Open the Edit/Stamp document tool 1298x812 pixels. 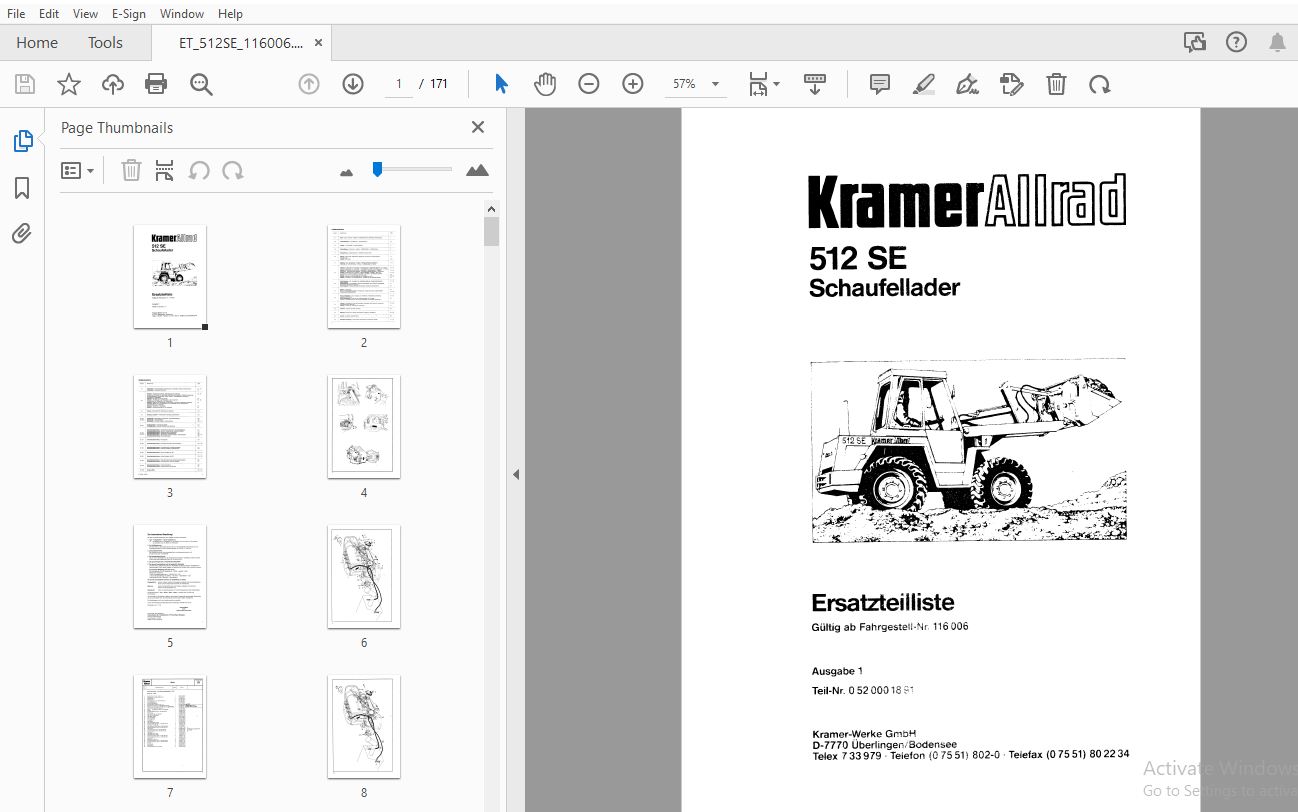(1012, 84)
